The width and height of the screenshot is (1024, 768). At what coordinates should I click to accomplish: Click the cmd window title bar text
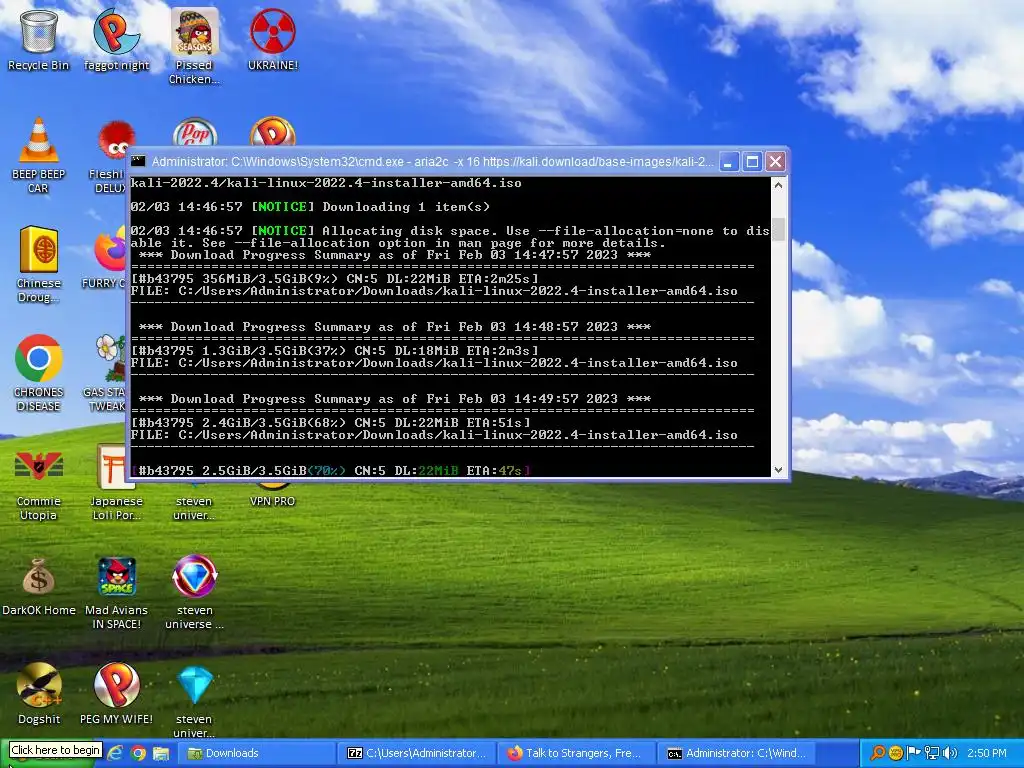coord(432,161)
